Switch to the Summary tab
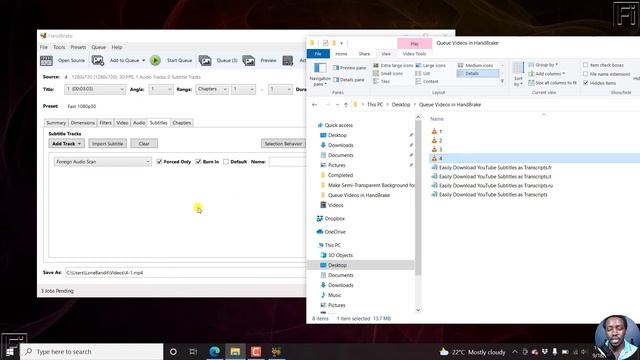The image size is (640, 360). tap(56, 123)
